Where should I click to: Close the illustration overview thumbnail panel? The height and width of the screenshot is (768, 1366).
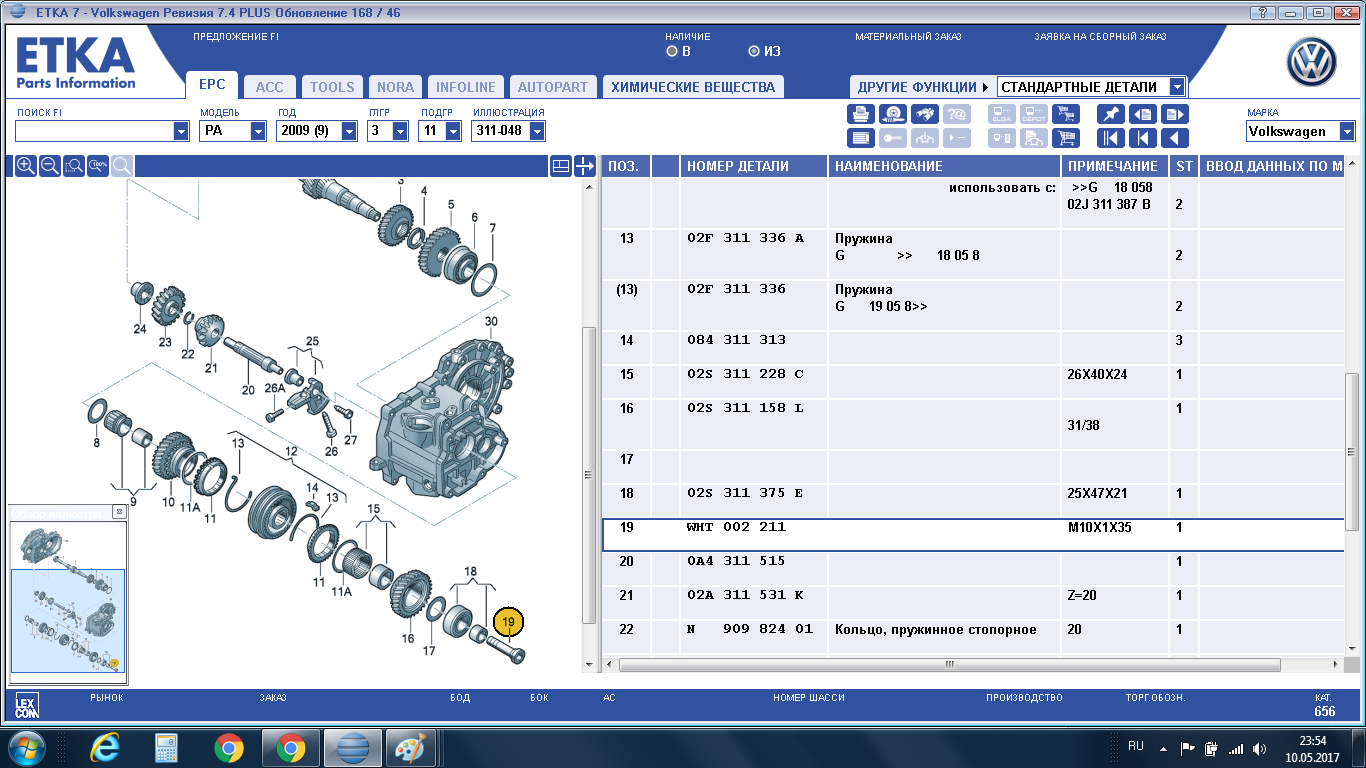pos(118,511)
